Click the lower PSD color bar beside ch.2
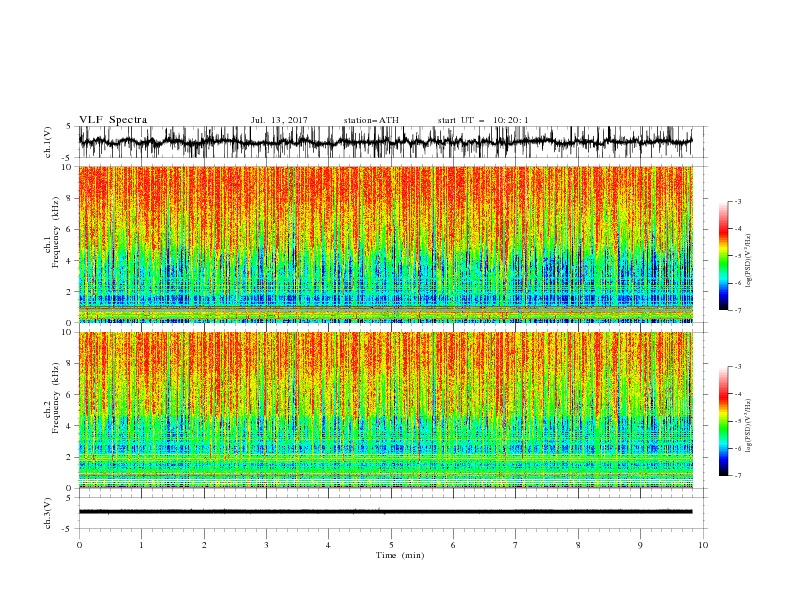Image resolution: width=792 pixels, height=612 pixels. pos(723,421)
